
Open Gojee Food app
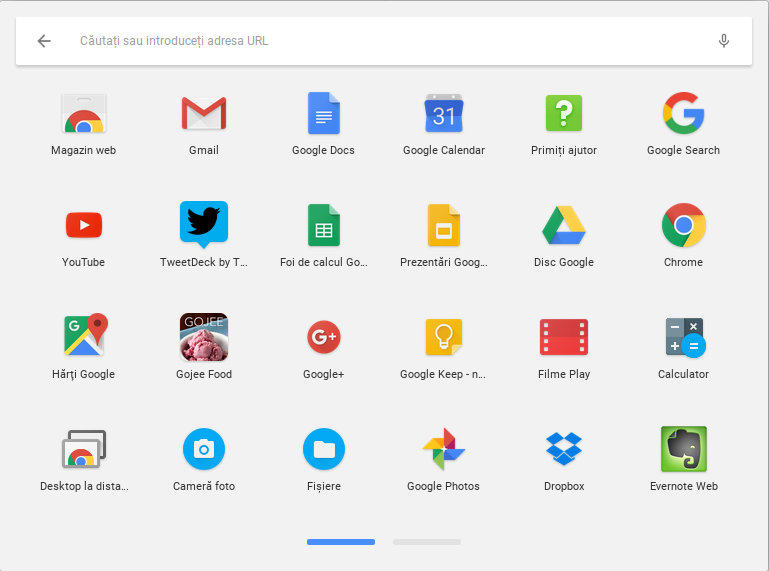click(204, 337)
